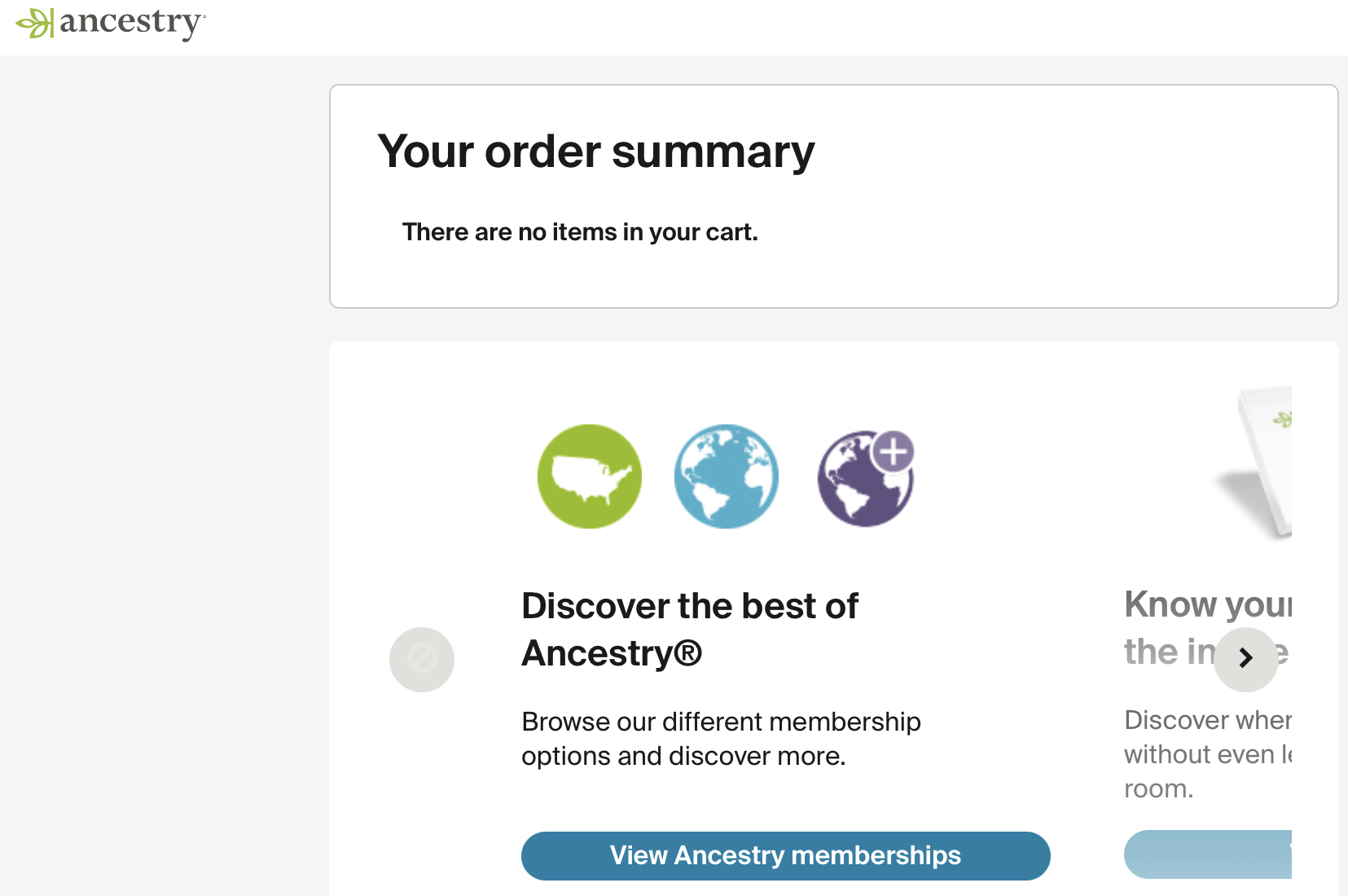Click the "Discover wher" description text on the right card
Image resolution: width=1348 pixels, height=896 pixels.
[x=1208, y=720]
